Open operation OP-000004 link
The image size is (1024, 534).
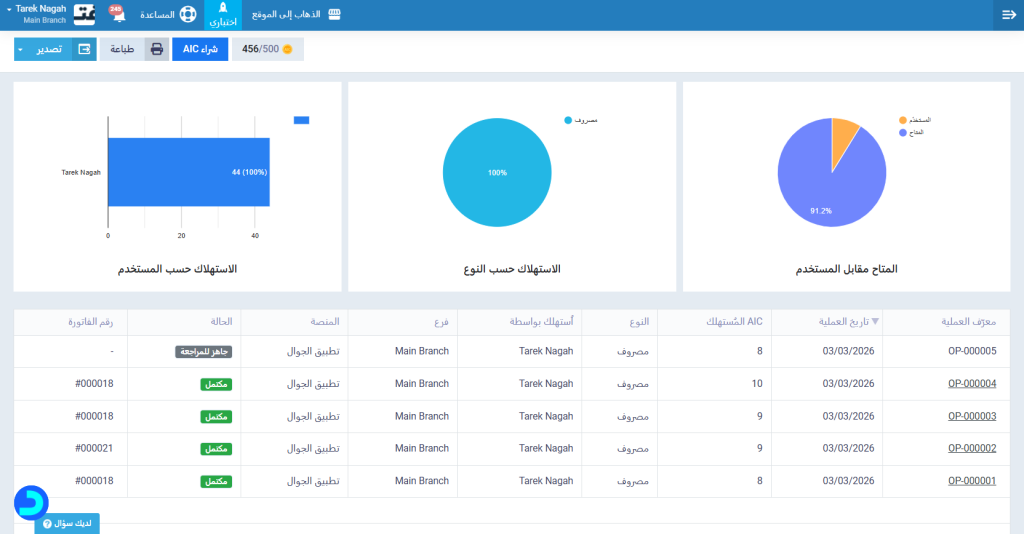(x=972, y=384)
